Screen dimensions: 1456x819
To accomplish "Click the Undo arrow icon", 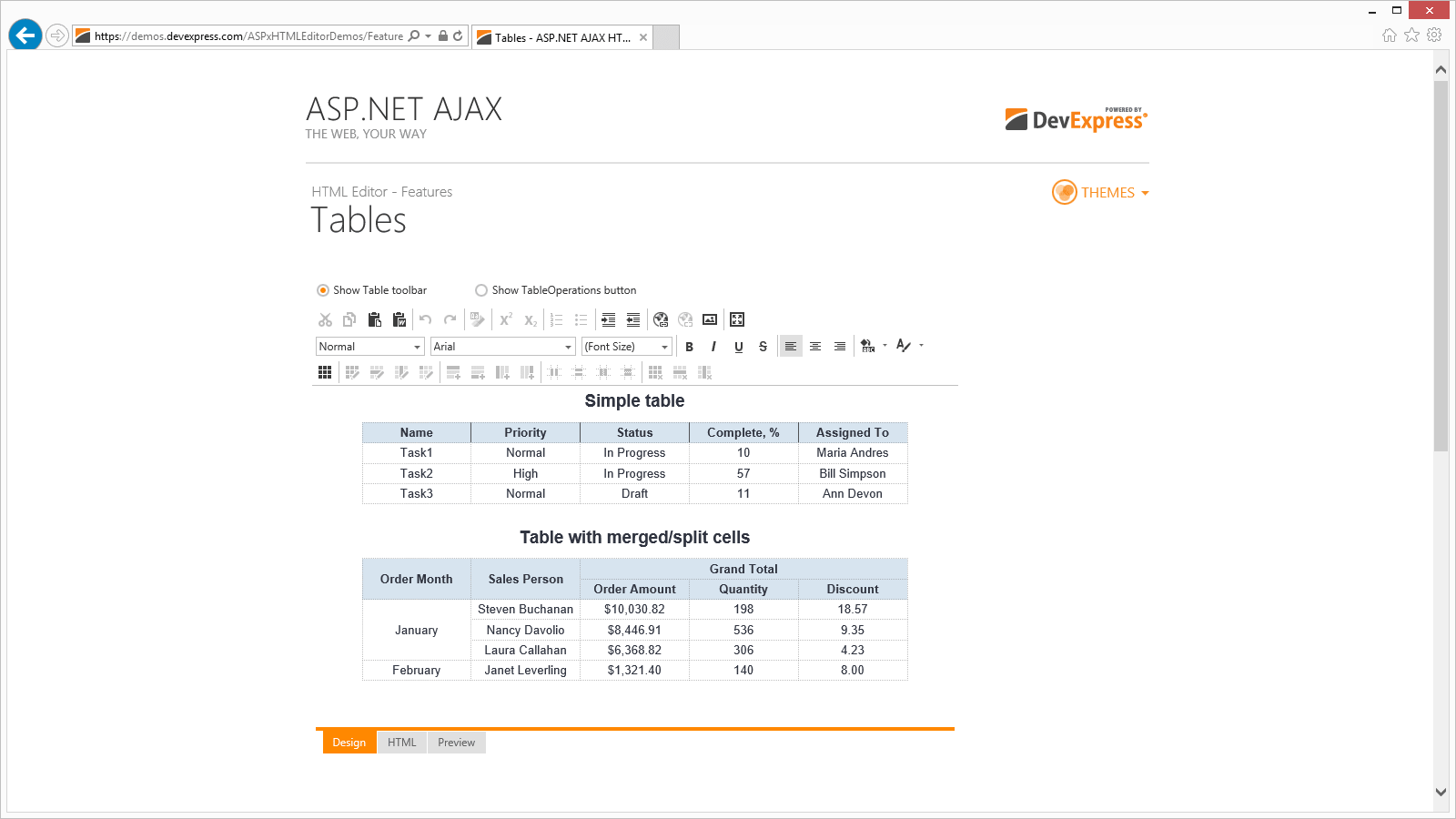I will [x=425, y=319].
